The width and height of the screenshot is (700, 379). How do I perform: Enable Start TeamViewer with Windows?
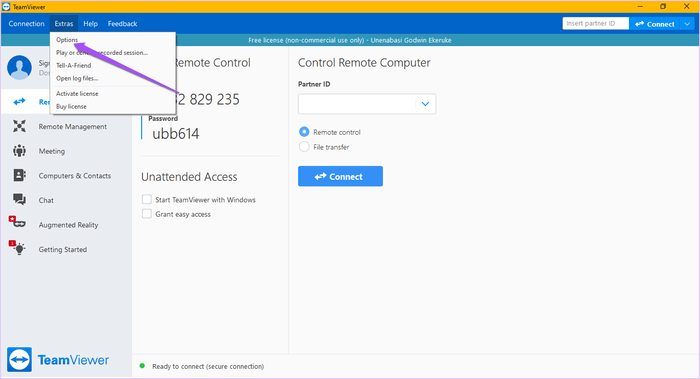pyautogui.click(x=146, y=199)
